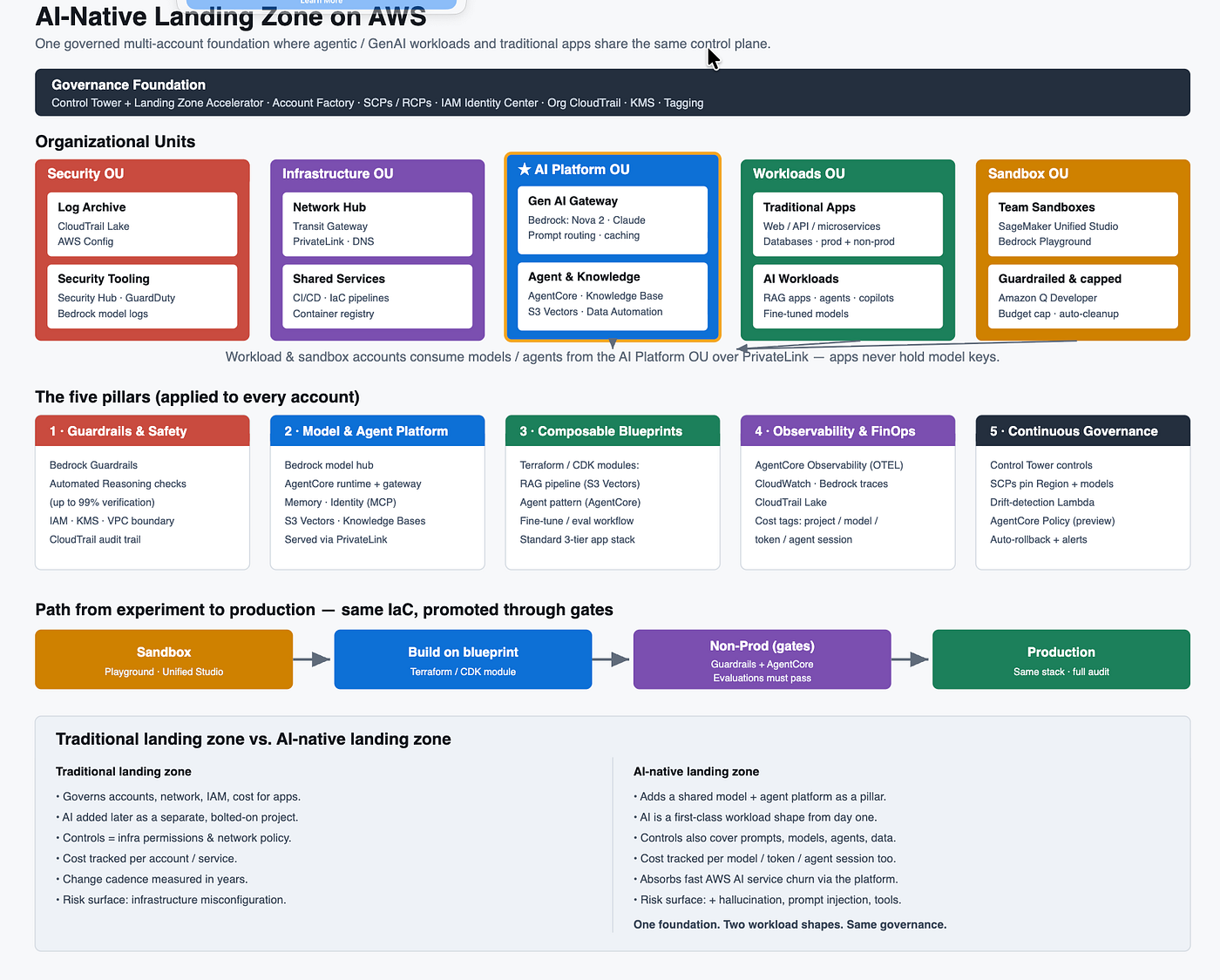Open the Security Tooling card
Viewport: 1220px width, 980px height.
pyautogui.click(x=142, y=296)
